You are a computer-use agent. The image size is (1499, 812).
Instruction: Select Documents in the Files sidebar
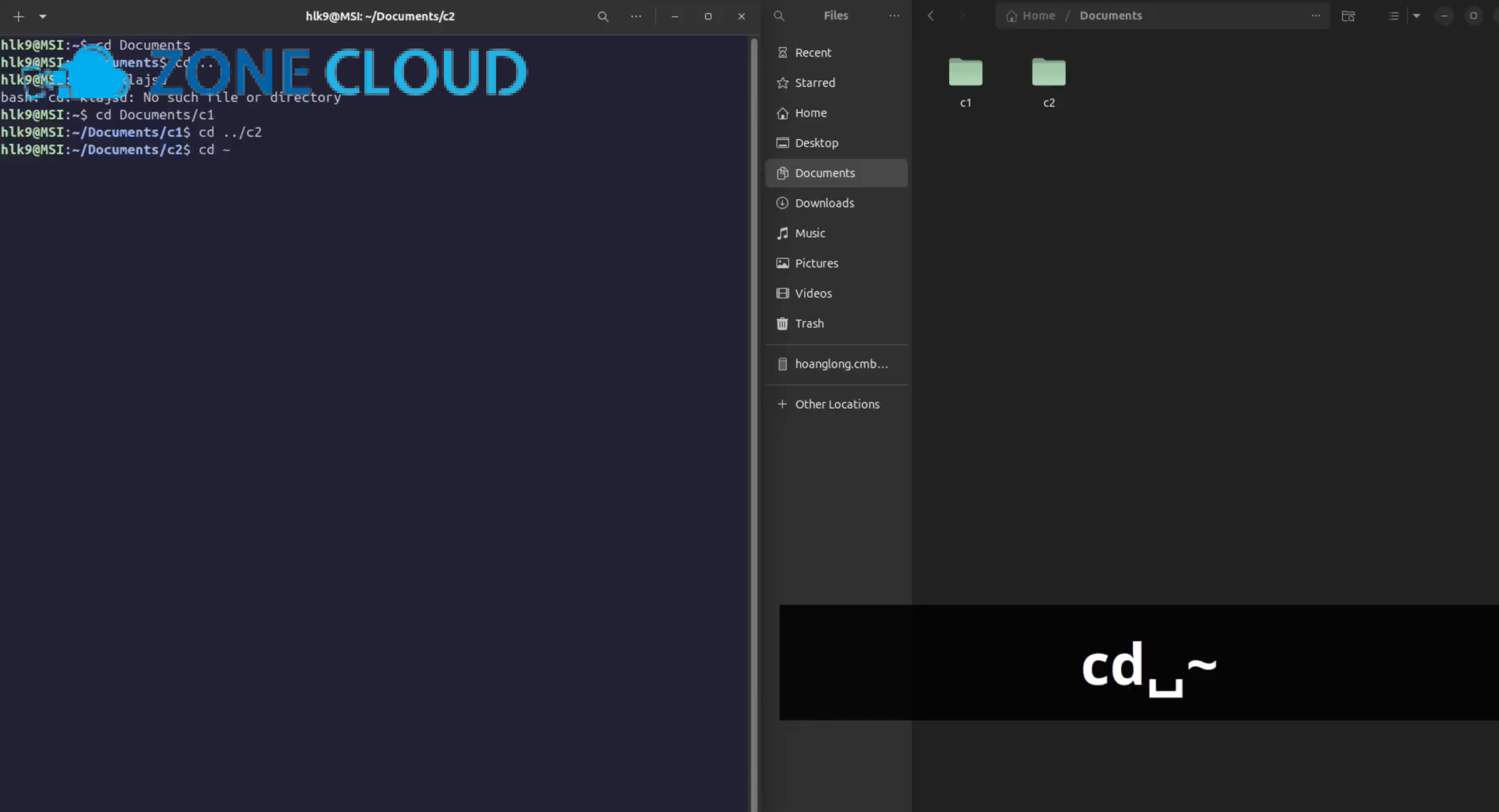tap(836, 173)
